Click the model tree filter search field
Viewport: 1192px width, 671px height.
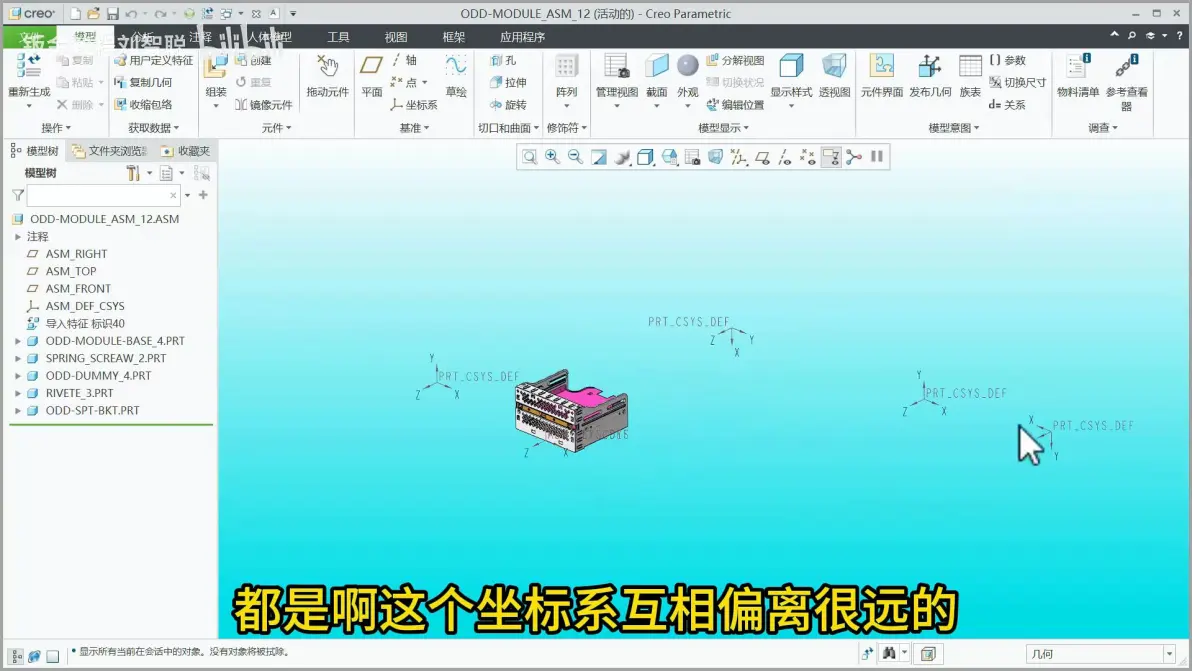tap(103, 195)
